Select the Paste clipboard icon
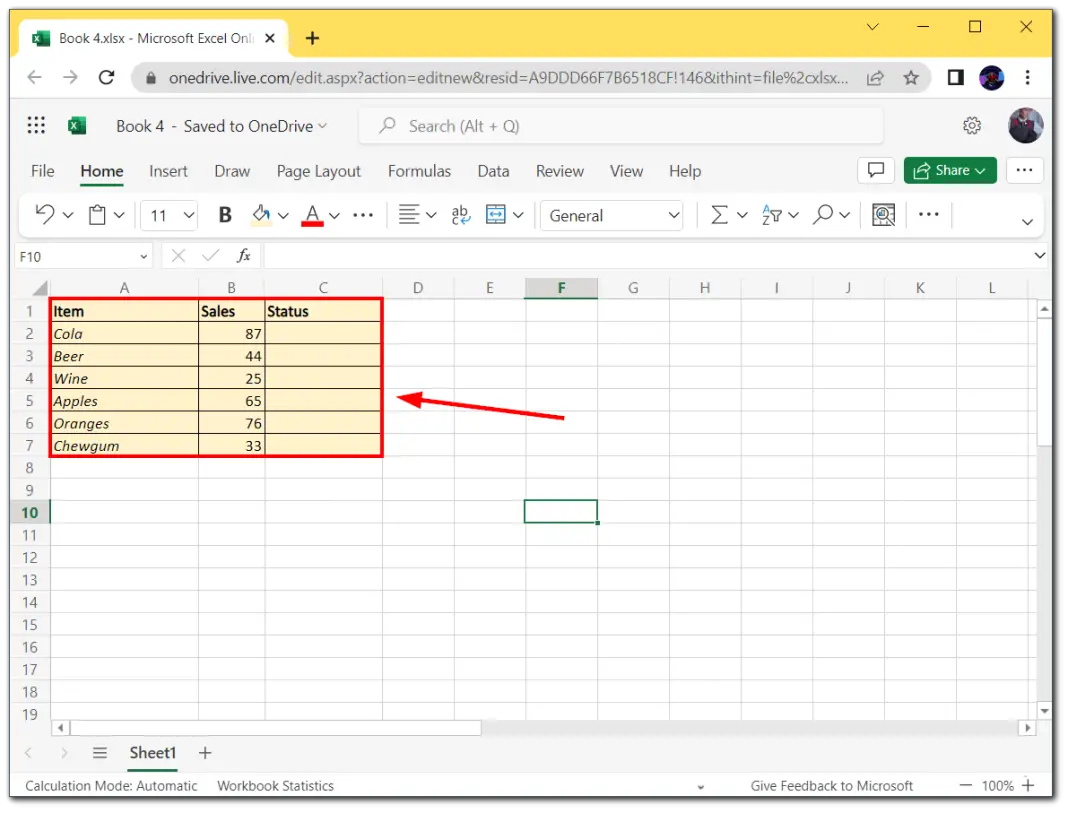Screen dimensions: 1068x813 click(x=97, y=215)
